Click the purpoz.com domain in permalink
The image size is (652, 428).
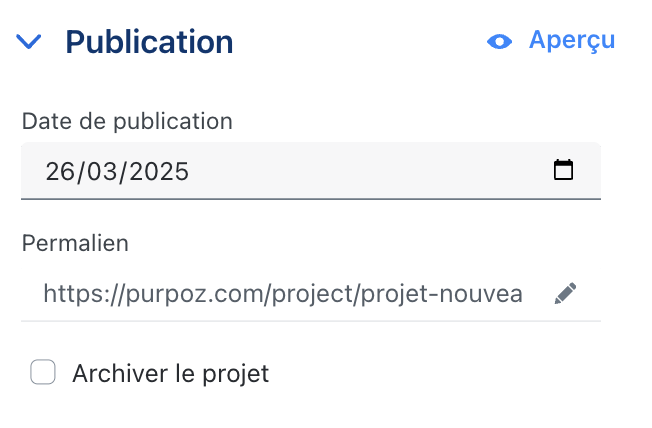[x=195, y=295]
